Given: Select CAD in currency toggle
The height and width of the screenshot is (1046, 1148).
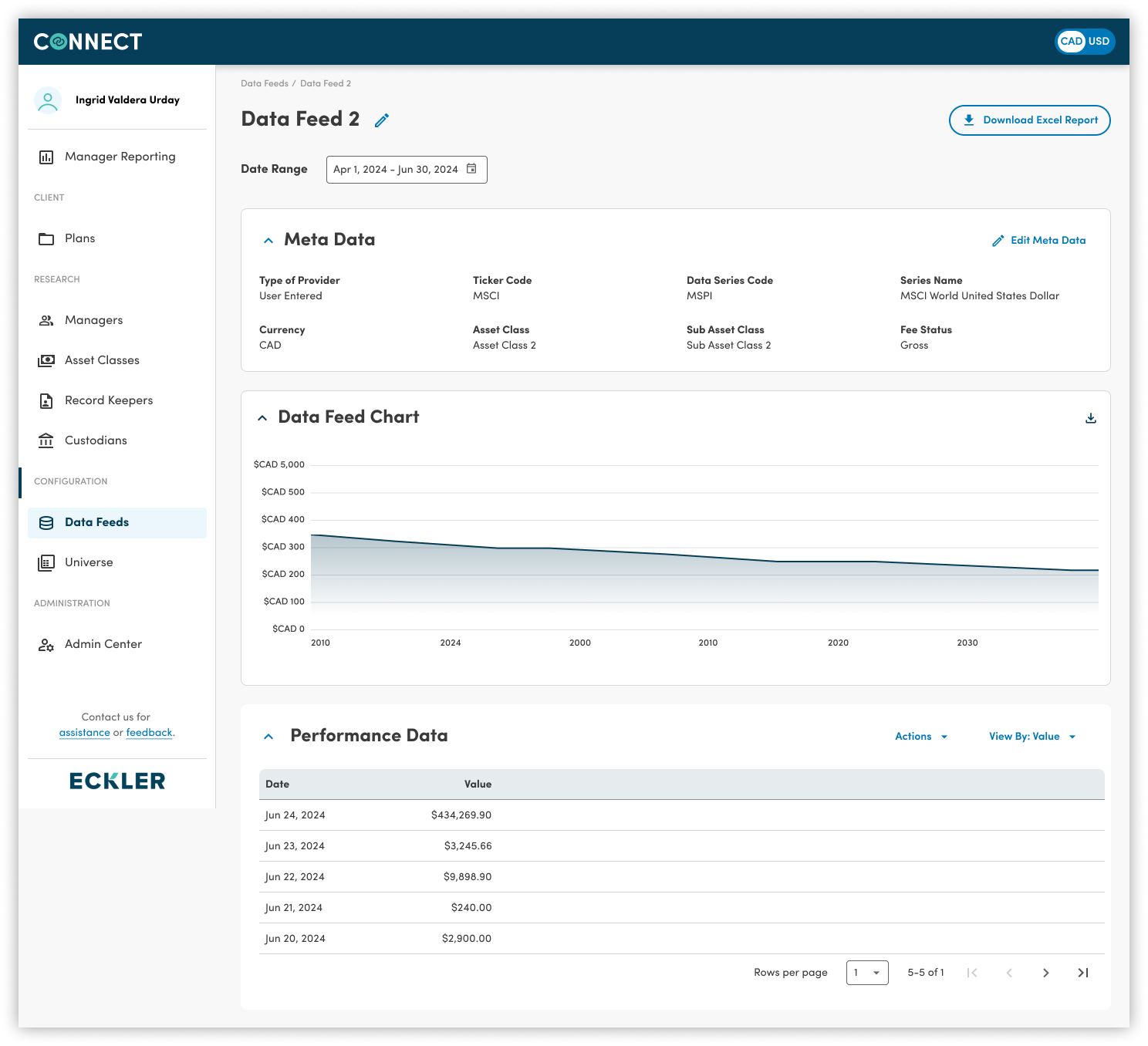Looking at the screenshot, I should point(1071,42).
